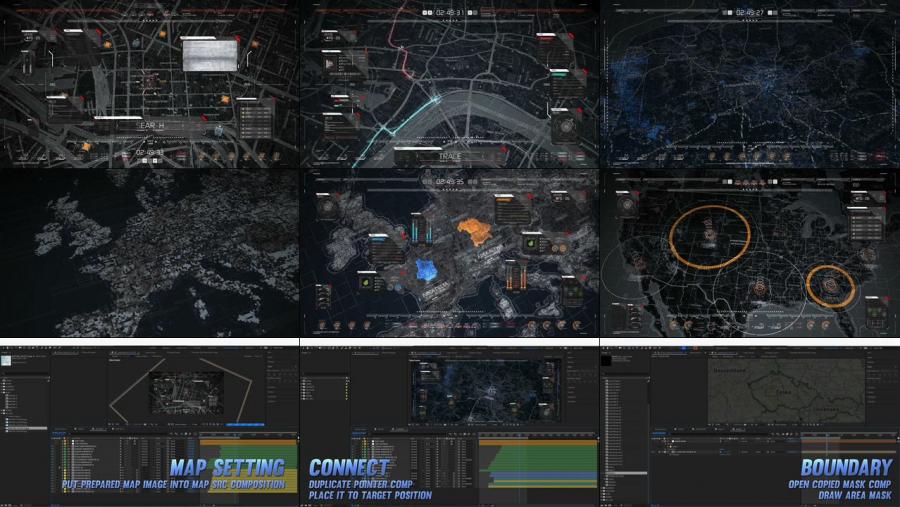Open the pixelated Europe map preview
The width and height of the screenshot is (900, 507).
[149, 252]
